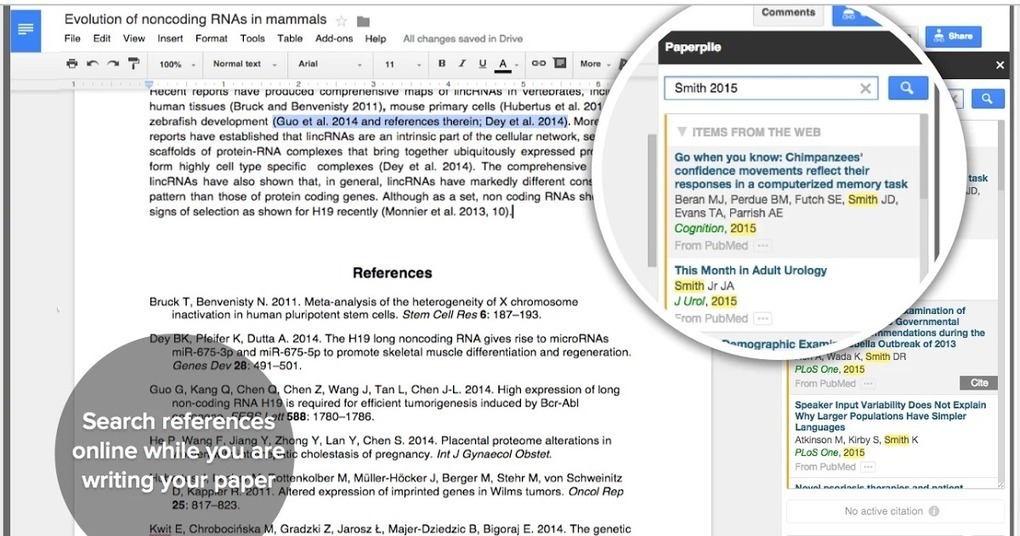This screenshot has height=536, width=1020.
Task: Open the Add-ons menu
Action: [x=334, y=38]
